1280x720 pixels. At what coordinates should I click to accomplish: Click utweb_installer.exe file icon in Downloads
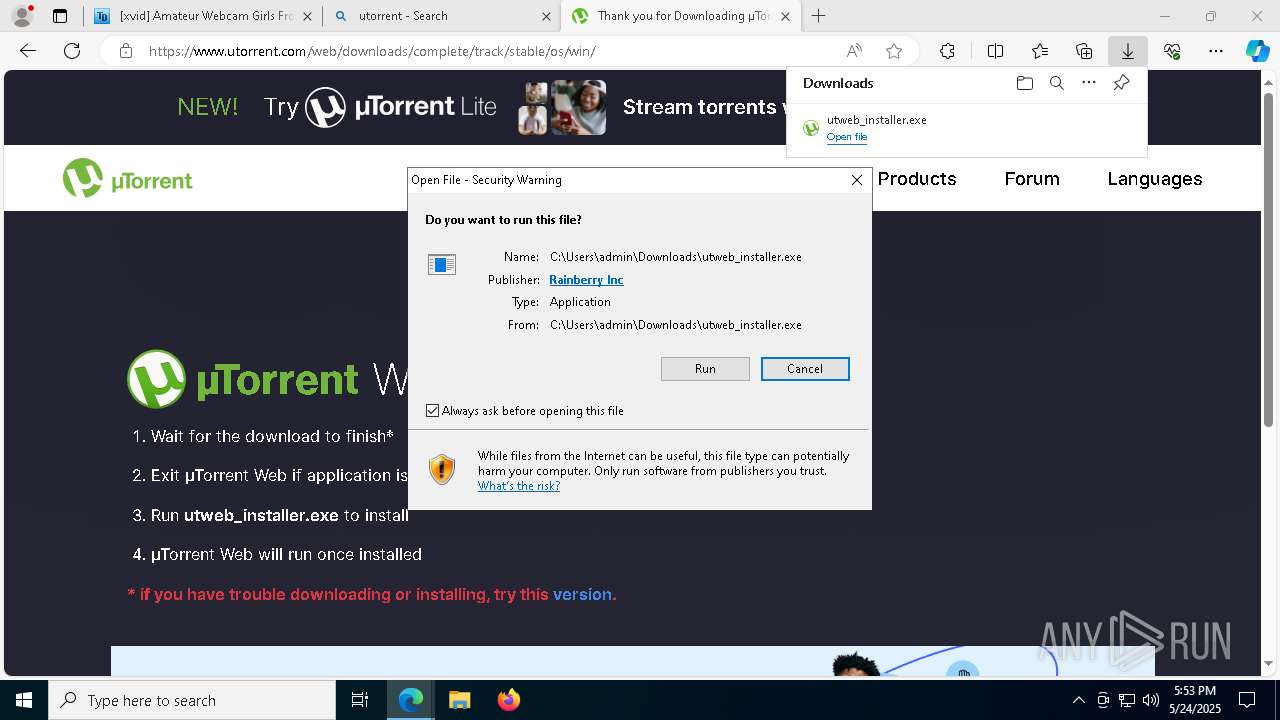pyautogui.click(x=811, y=128)
